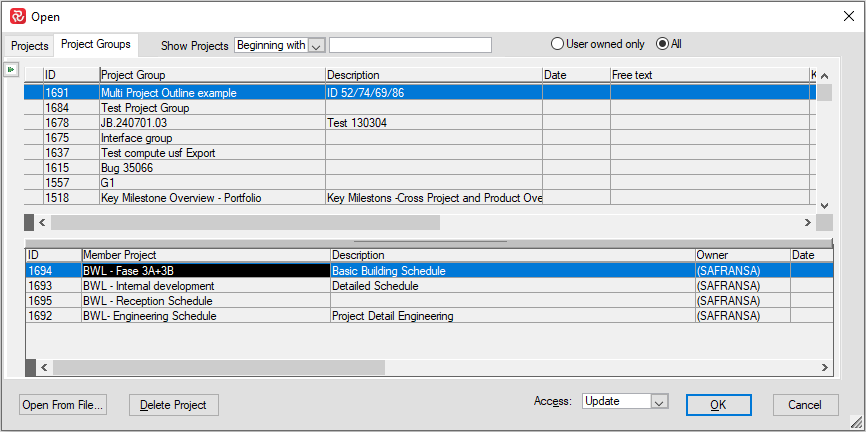Select the All radio button
The image size is (866, 432).
pos(662,44)
